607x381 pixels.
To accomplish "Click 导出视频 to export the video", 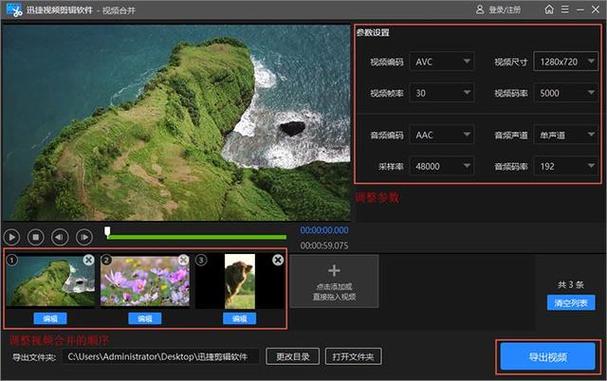I will tap(548, 356).
